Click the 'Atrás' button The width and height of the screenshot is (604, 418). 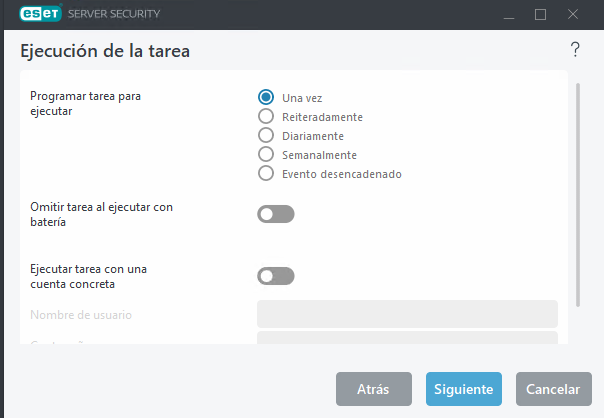pyautogui.click(x=374, y=389)
